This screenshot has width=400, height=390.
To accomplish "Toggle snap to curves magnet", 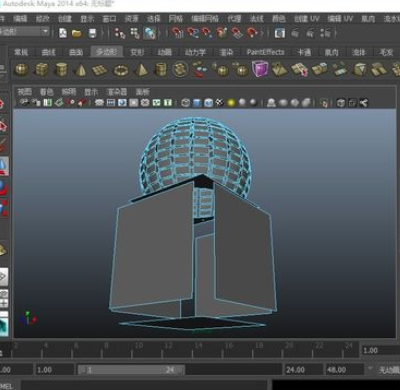I will [192, 33].
